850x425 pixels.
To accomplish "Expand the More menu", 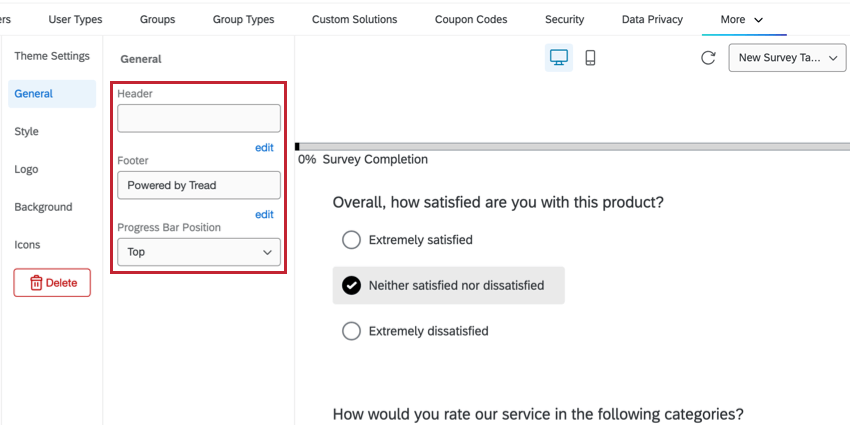I will (743, 19).
